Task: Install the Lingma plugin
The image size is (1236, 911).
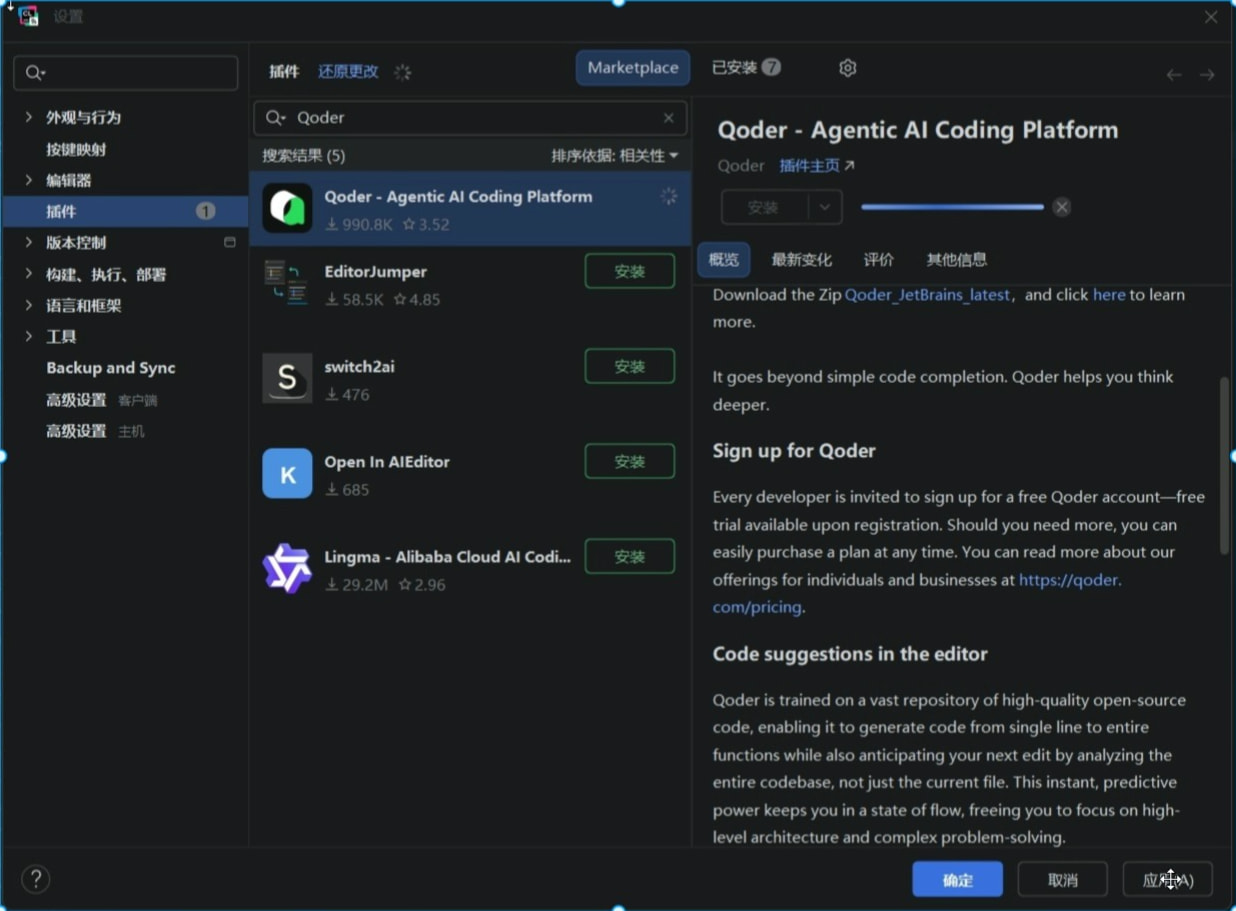Action: pyautogui.click(x=630, y=556)
